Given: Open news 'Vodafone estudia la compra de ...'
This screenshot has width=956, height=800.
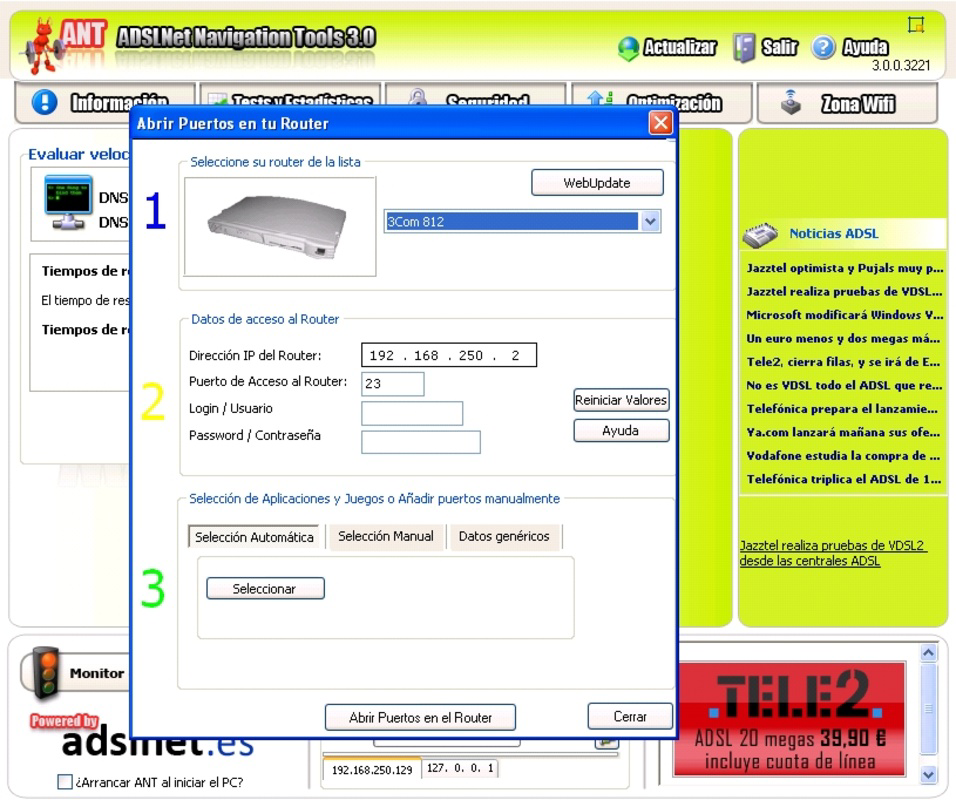Looking at the screenshot, I should (843, 456).
